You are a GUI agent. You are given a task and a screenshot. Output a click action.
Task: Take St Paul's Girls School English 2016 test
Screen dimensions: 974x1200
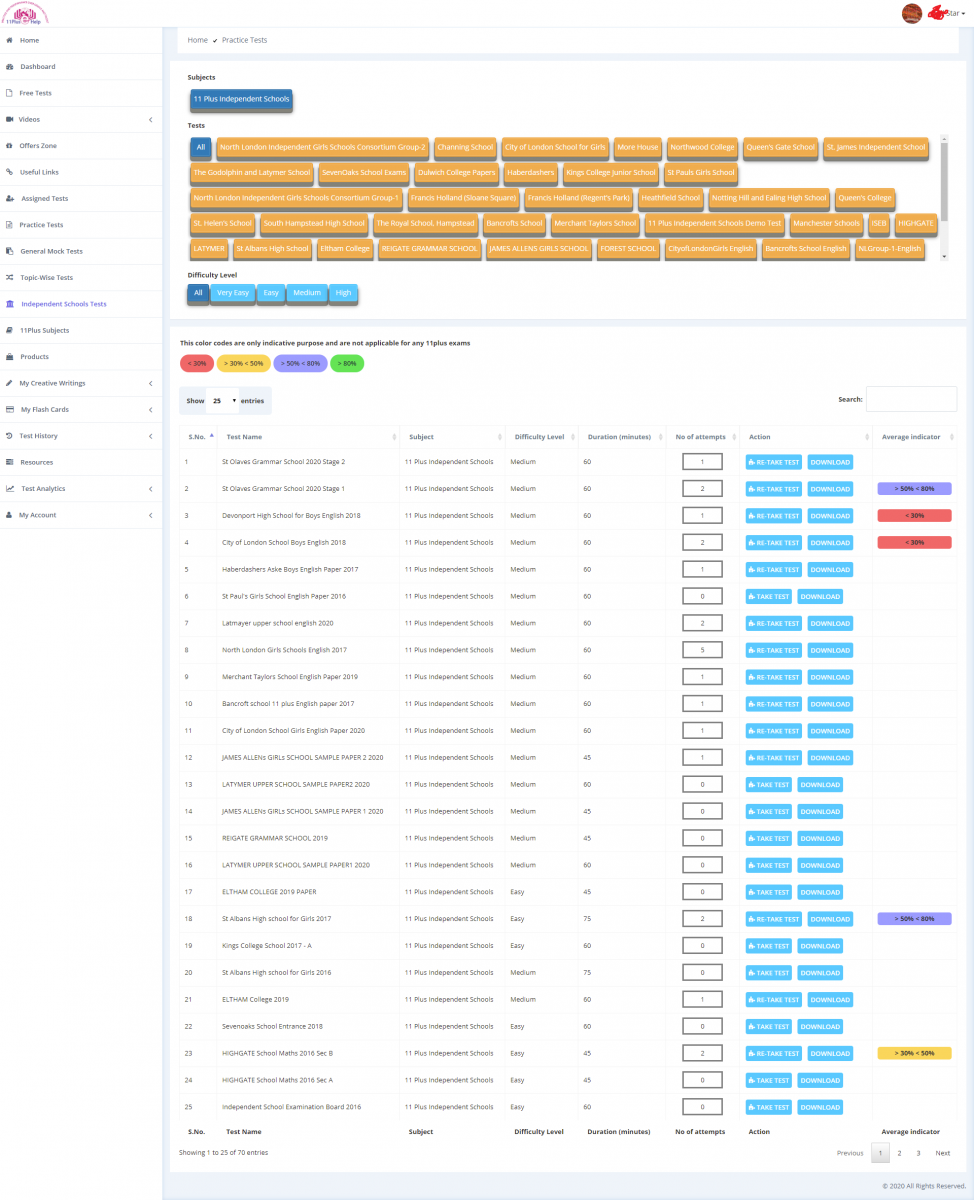click(768, 597)
